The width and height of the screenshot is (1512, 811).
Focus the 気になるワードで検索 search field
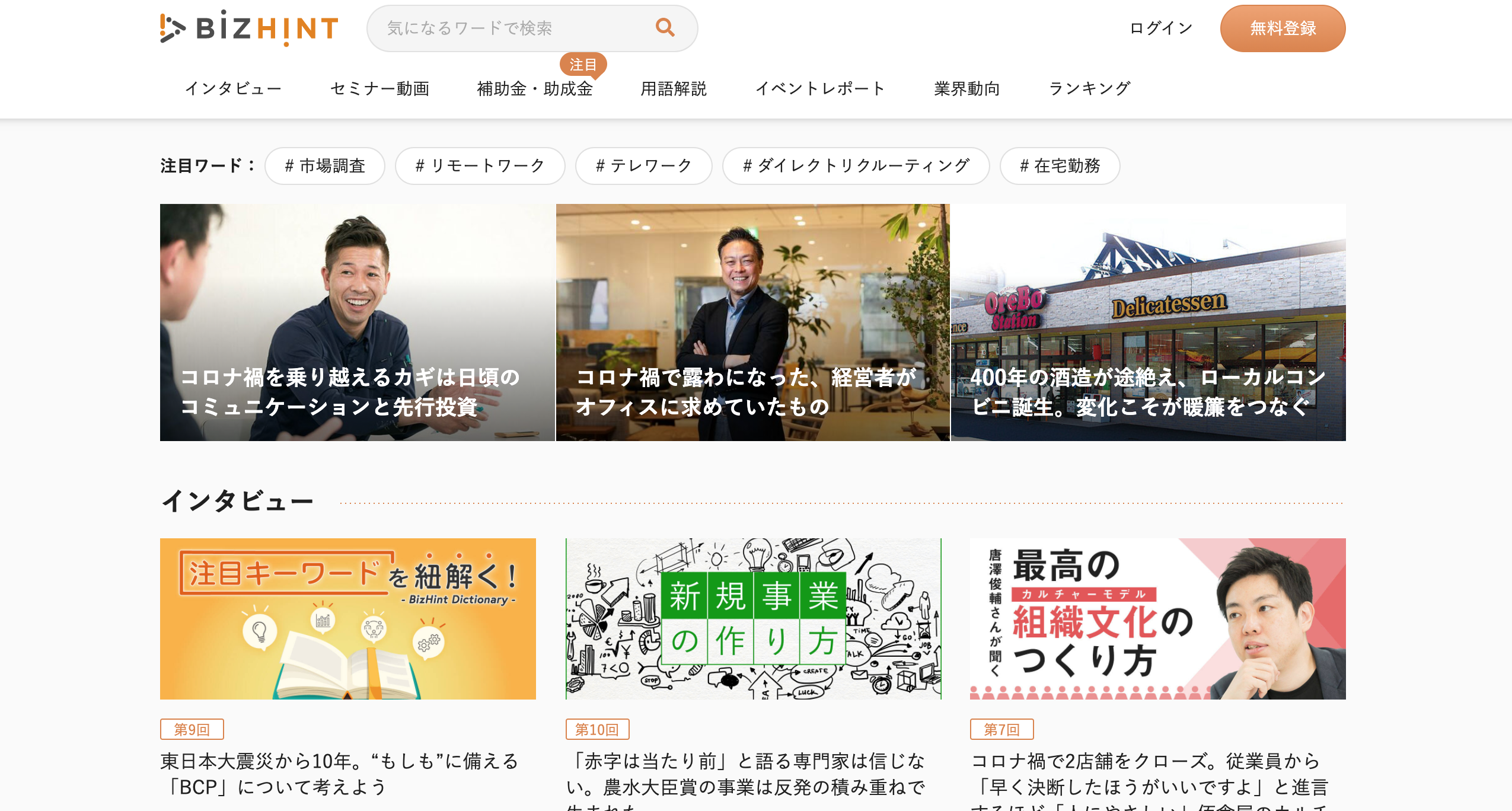pyautogui.click(x=531, y=28)
